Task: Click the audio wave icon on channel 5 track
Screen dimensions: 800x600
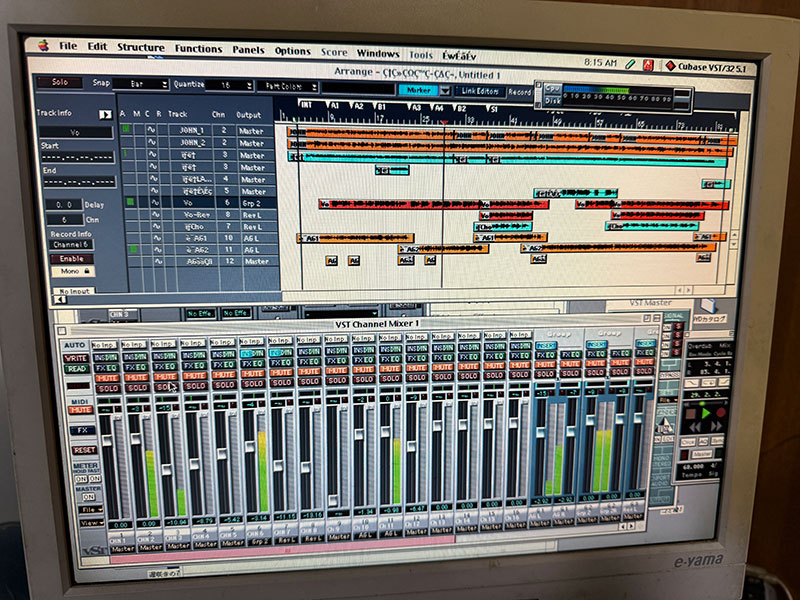Action: 152,191
